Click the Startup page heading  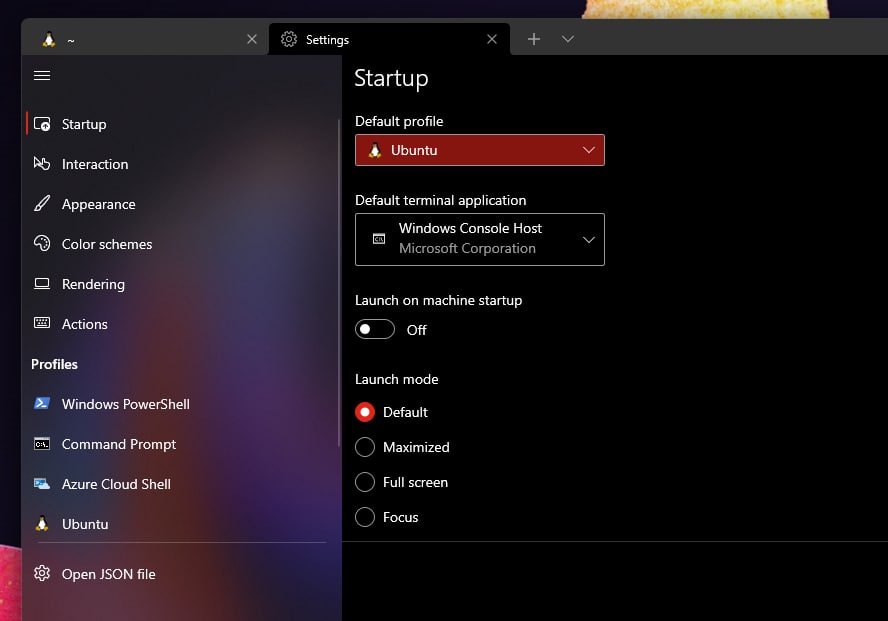click(391, 79)
